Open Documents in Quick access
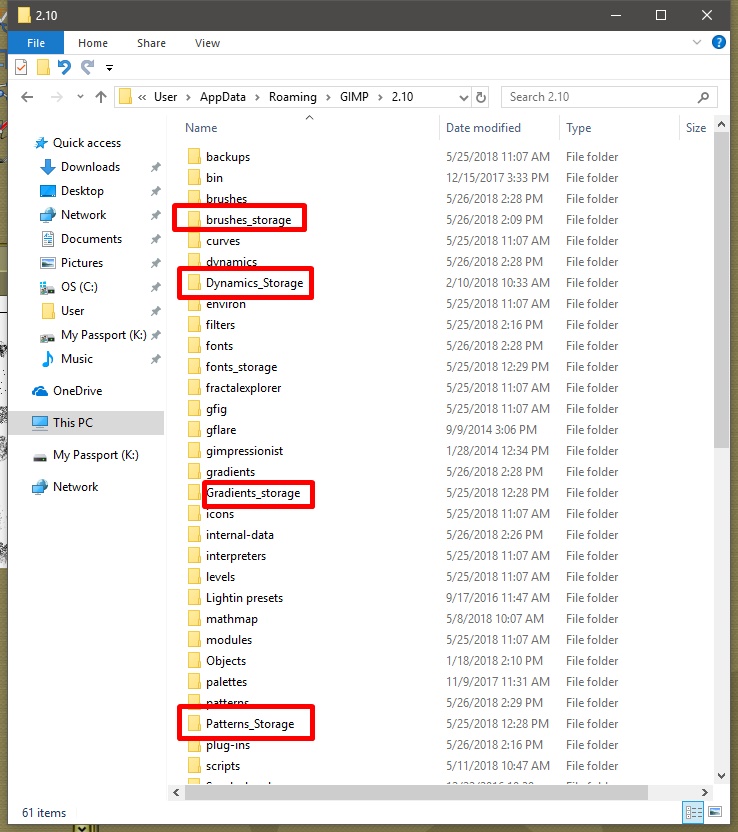738x832 pixels. click(91, 239)
